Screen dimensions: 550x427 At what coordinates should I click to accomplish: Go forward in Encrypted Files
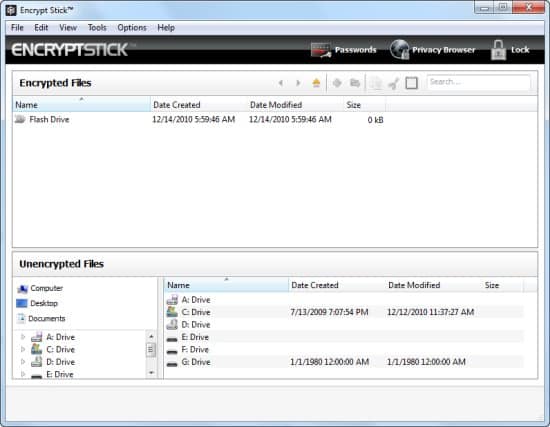[298, 83]
